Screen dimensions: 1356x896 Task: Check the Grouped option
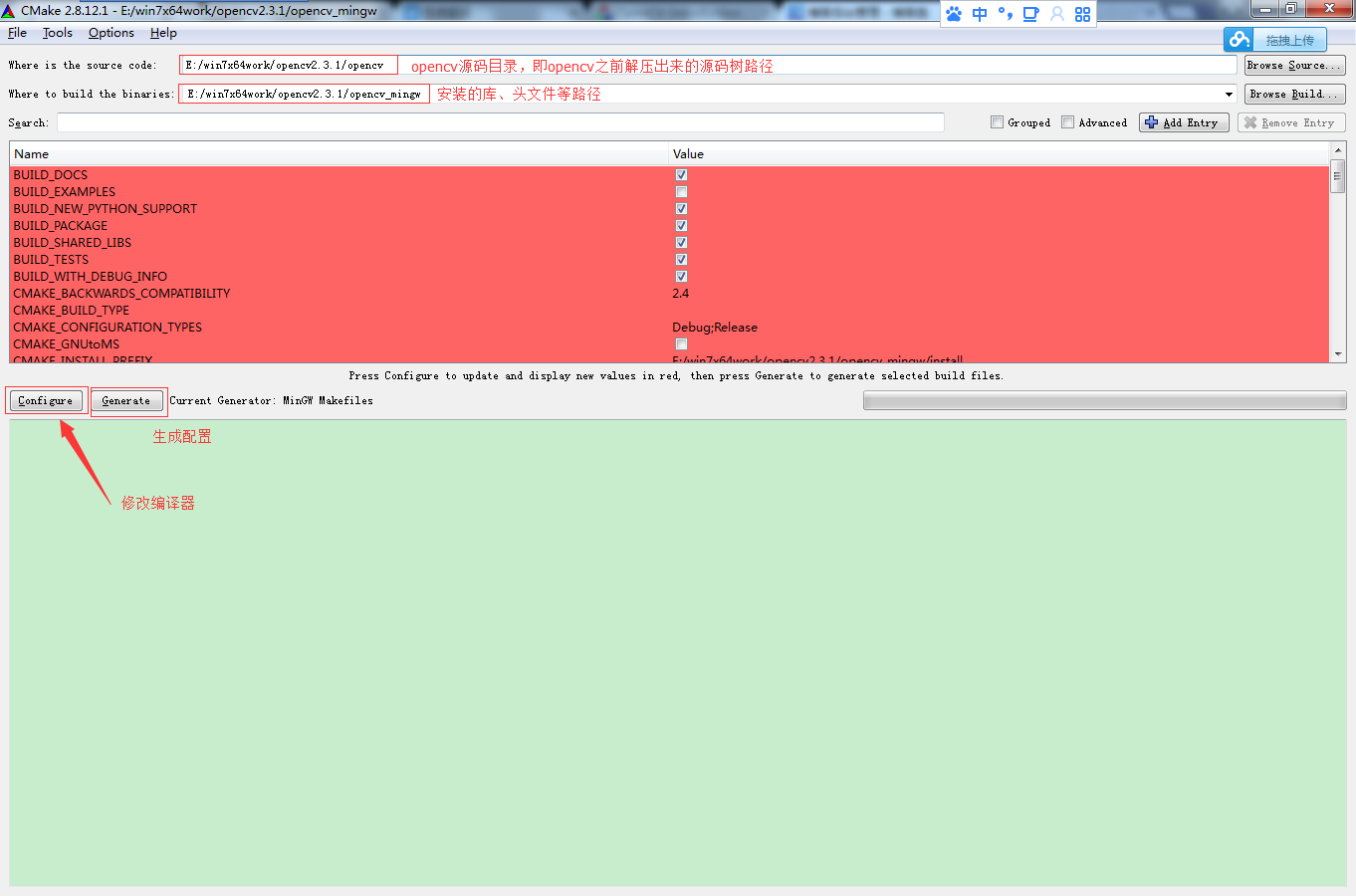coord(997,122)
